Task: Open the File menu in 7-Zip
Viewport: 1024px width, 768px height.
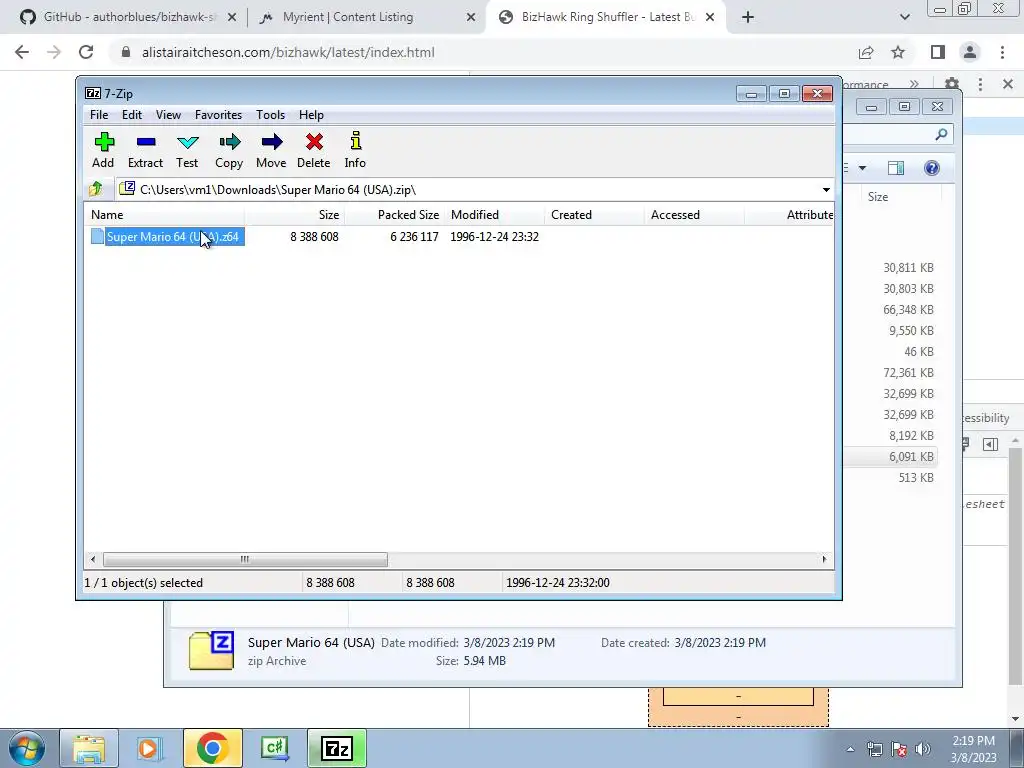Action: [99, 115]
